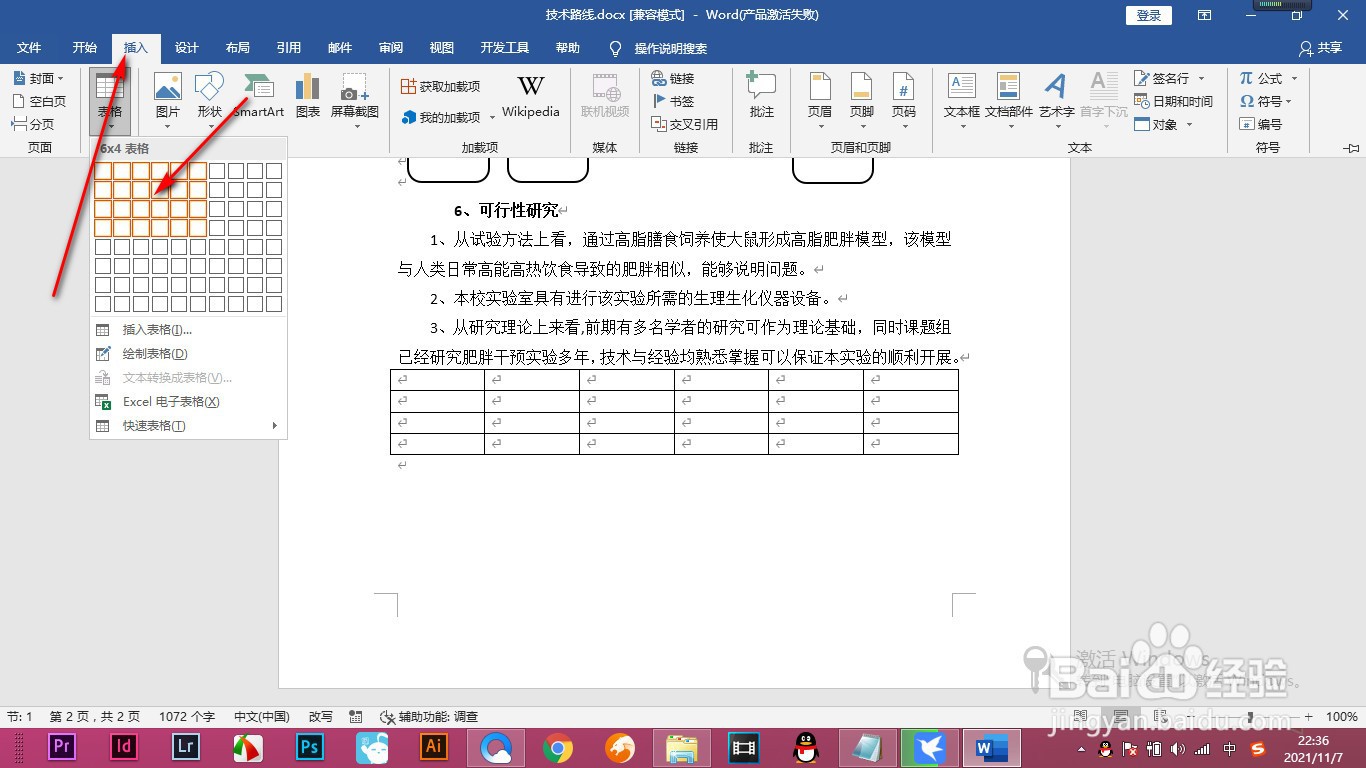Expand the Equation (公式) dropdown
This screenshot has height=768, width=1366.
pos(1295,78)
